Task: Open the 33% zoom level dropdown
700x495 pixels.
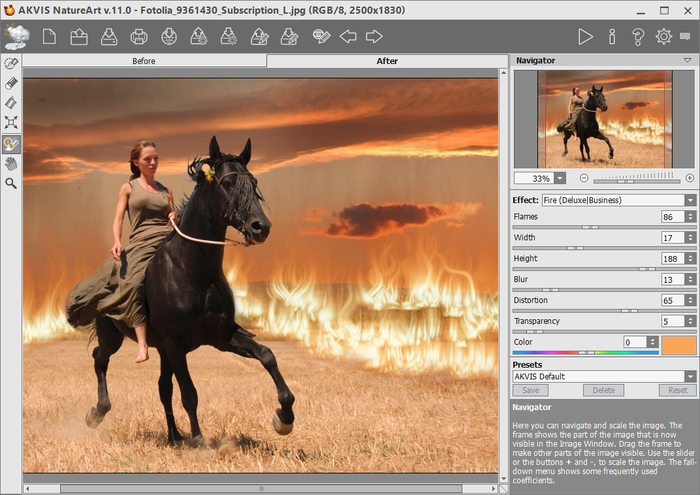Action: tap(560, 179)
